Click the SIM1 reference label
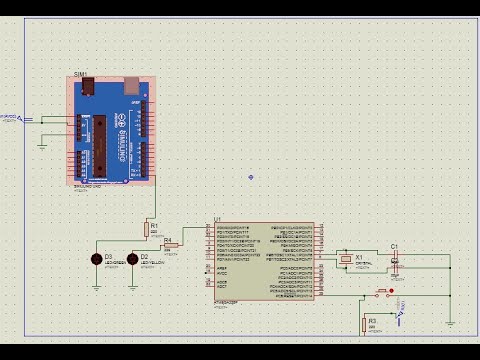480x360 pixels. tap(80, 74)
